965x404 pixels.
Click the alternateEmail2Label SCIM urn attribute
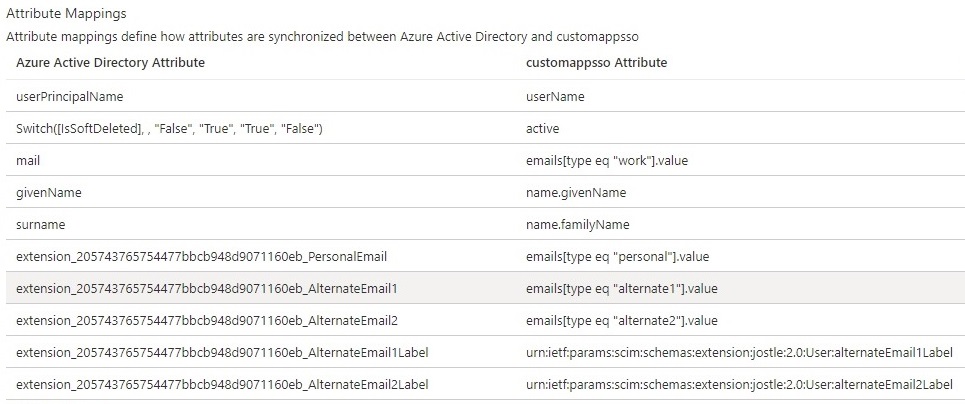[x=739, y=385]
